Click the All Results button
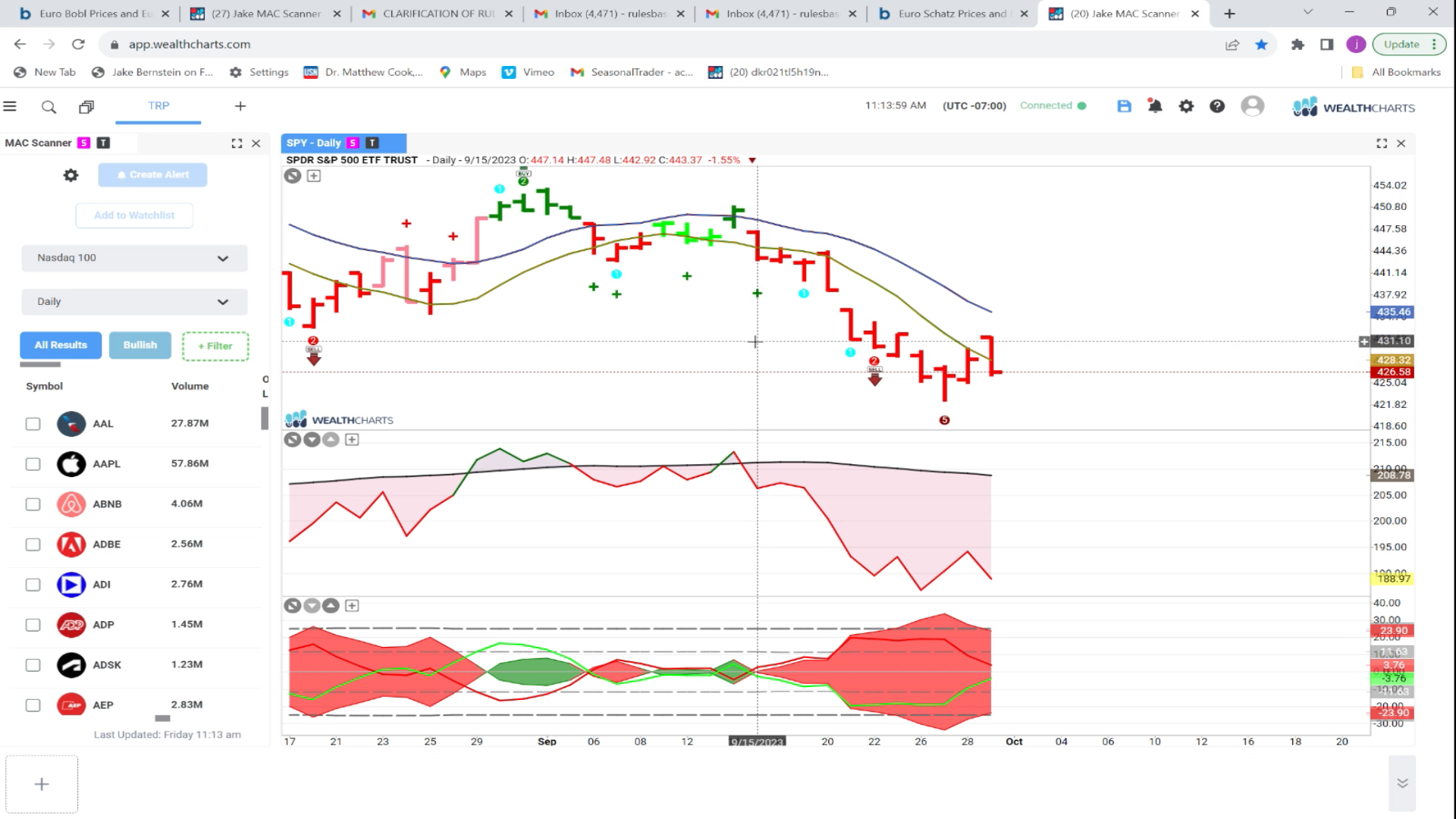Screen dimensions: 1456x819 pos(61,345)
